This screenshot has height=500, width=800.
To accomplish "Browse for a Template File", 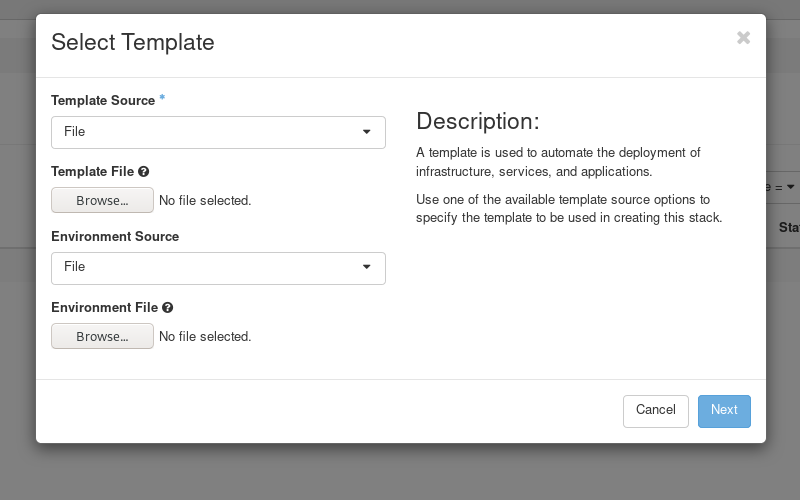I will 102,200.
